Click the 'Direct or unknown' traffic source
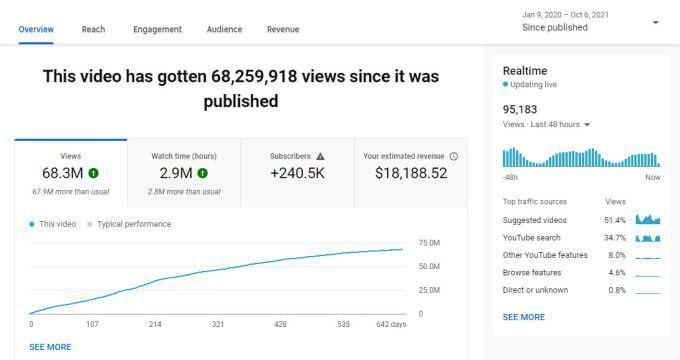Viewport: 680px width, 360px height. click(x=535, y=290)
